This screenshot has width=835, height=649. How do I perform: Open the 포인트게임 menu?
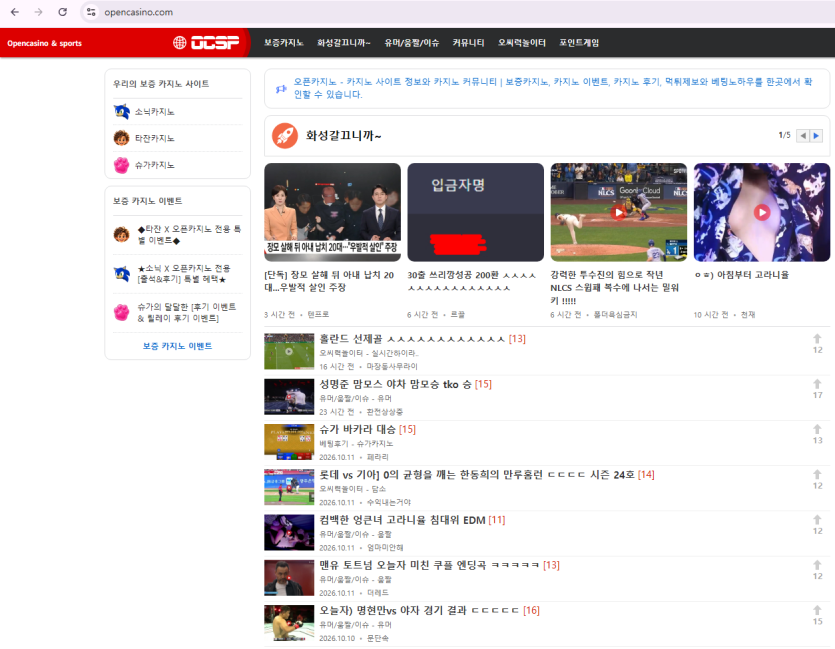click(579, 43)
